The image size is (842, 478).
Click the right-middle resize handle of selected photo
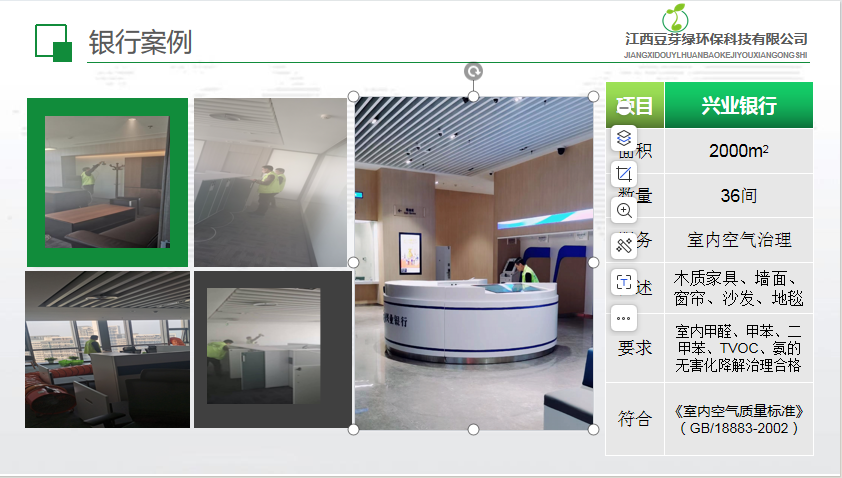[x=593, y=262]
